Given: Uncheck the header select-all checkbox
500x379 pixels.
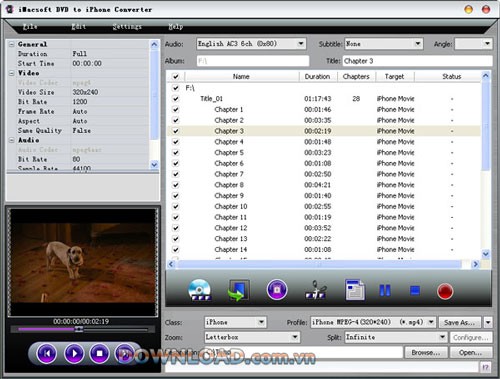Looking at the screenshot, I should pos(175,77).
